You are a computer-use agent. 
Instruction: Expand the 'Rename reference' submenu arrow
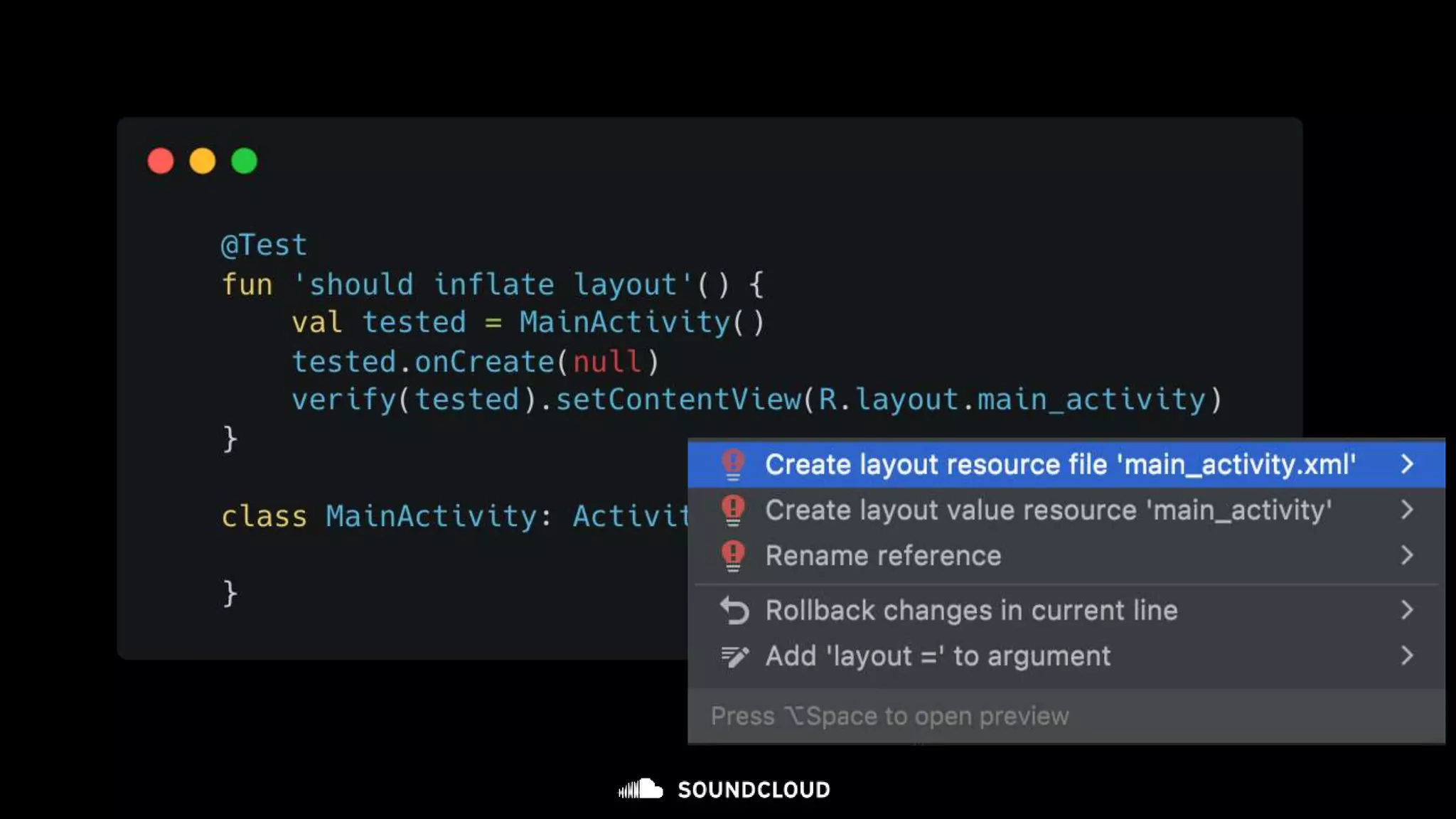point(1407,555)
